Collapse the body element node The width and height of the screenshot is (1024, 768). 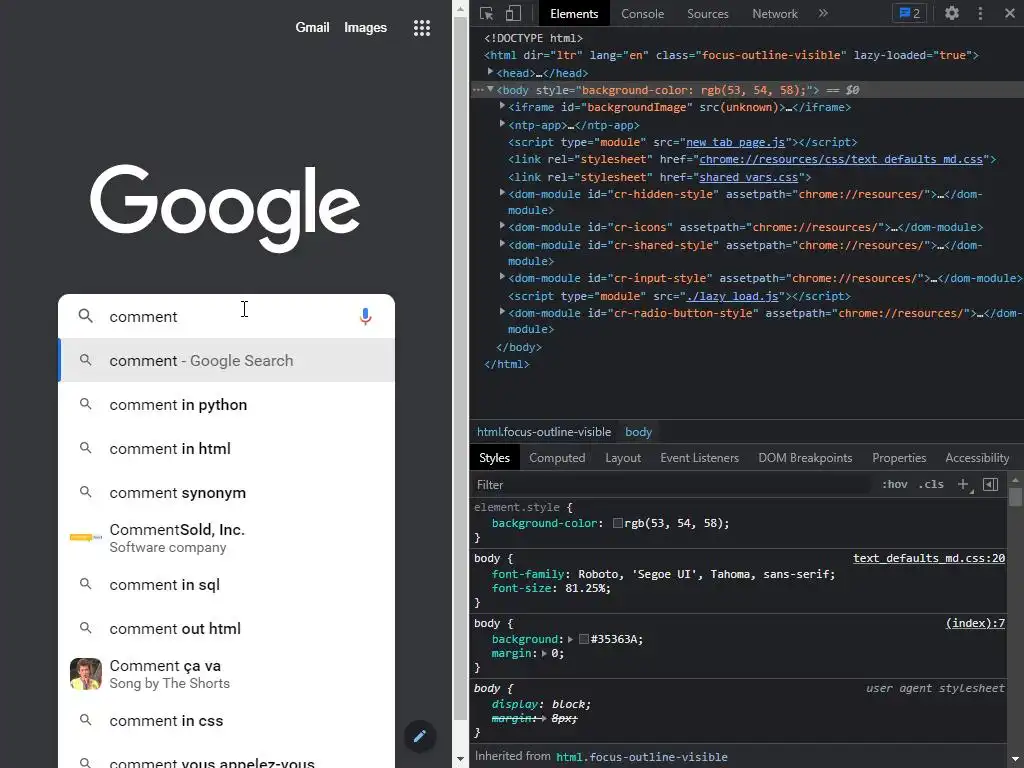(x=490, y=89)
